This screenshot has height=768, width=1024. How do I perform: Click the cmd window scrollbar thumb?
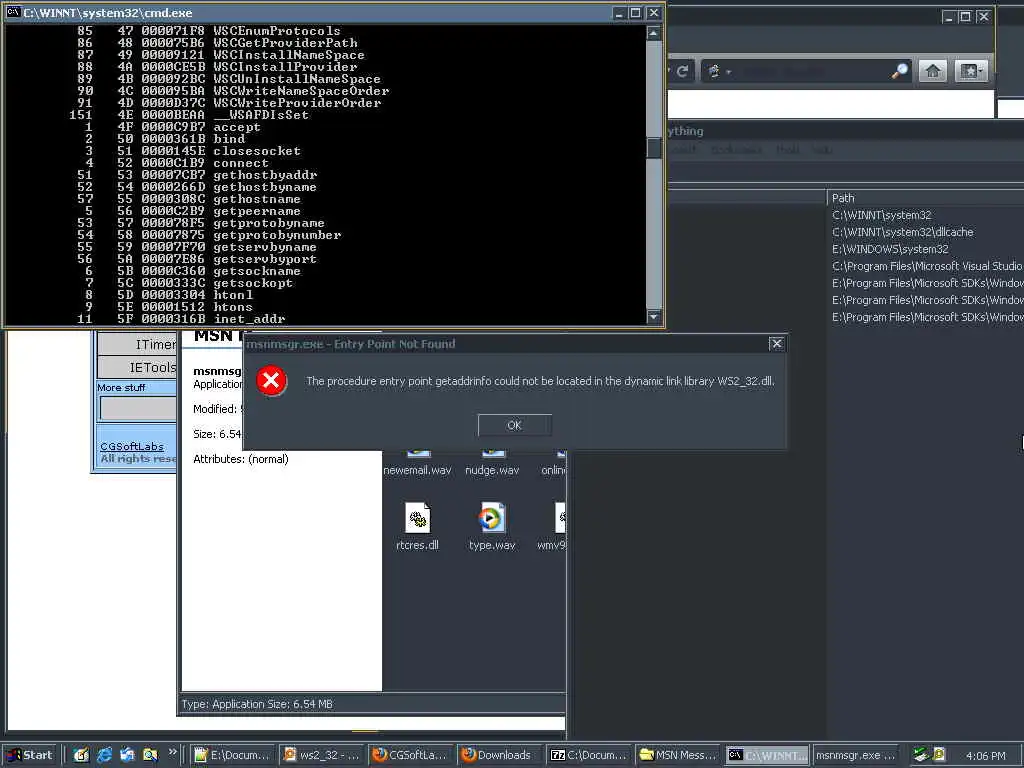pyautogui.click(x=654, y=148)
